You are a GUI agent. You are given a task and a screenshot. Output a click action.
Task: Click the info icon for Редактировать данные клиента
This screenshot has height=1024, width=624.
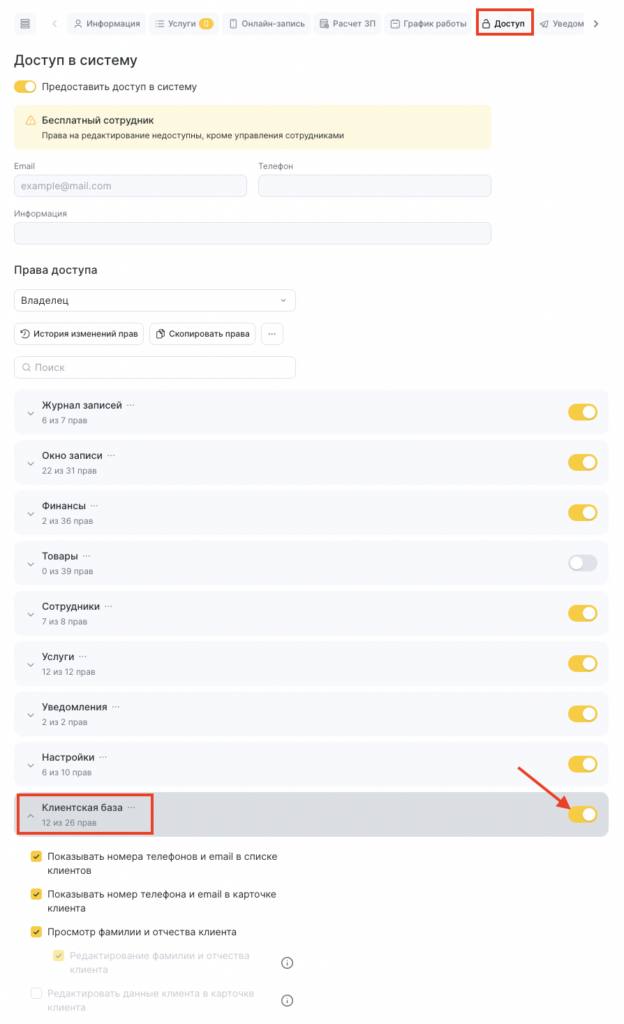point(287,1000)
